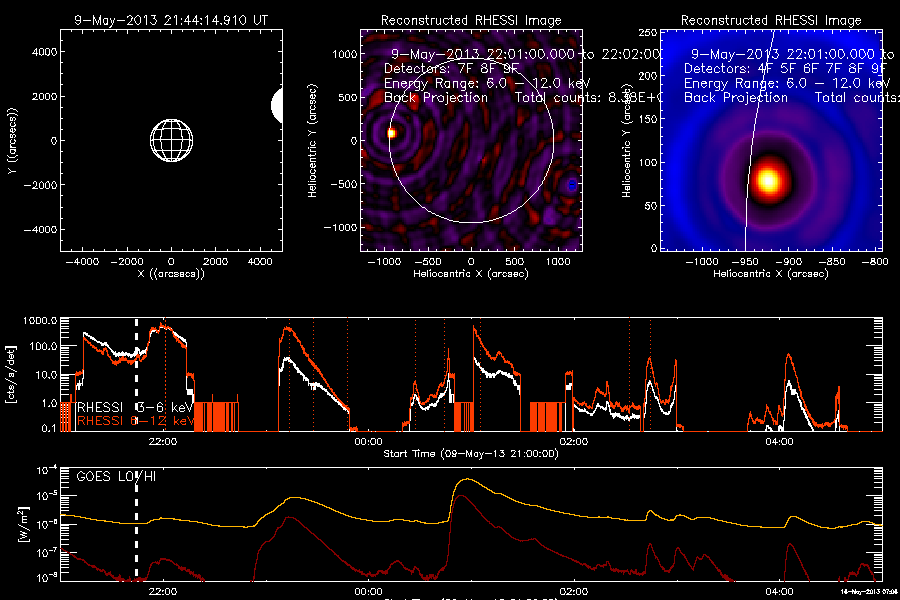
Task: Click the bright flare source in the full-disk RHESSI image
Action: [x=391, y=133]
